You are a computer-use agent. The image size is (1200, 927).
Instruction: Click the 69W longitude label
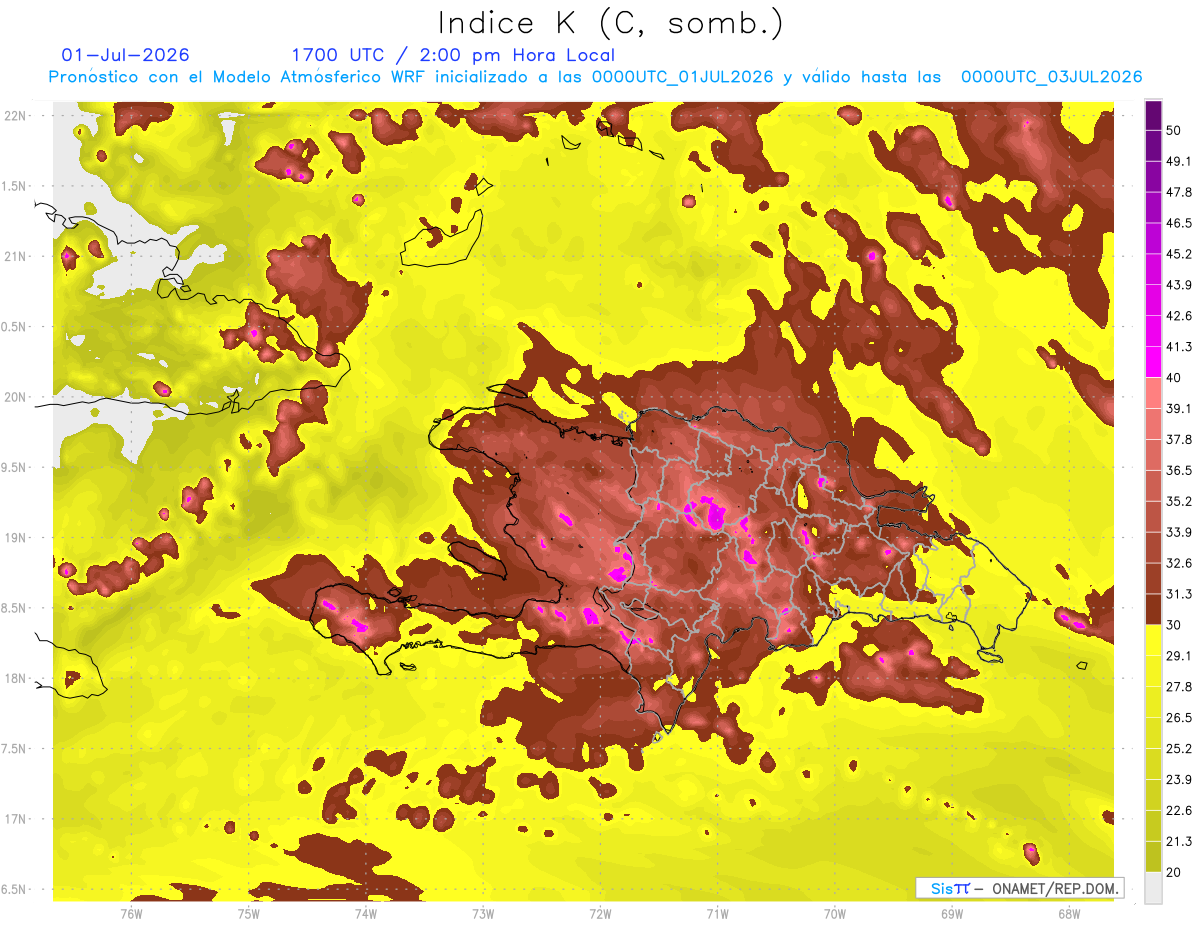point(952,913)
